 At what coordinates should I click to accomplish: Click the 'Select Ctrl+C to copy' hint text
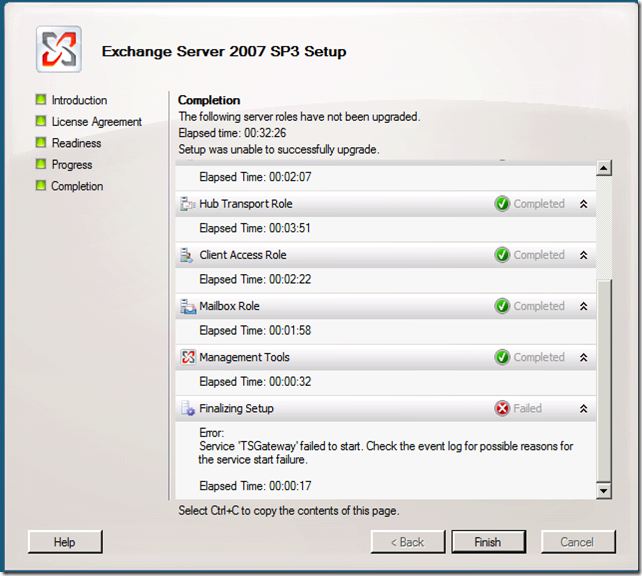[x=289, y=511]
